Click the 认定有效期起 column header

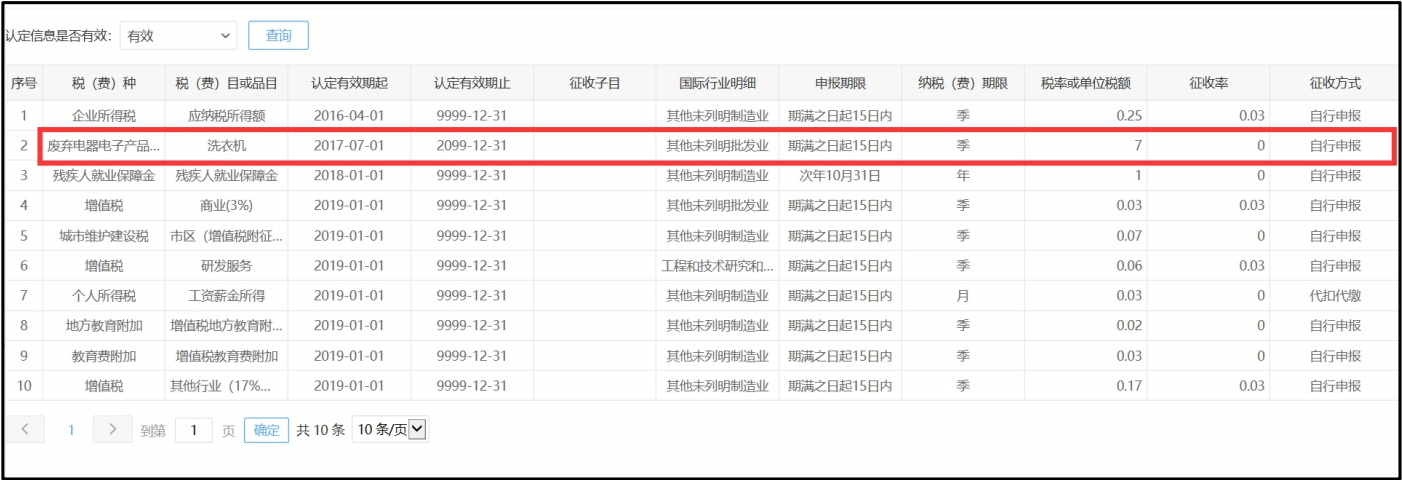coord(349,84)
